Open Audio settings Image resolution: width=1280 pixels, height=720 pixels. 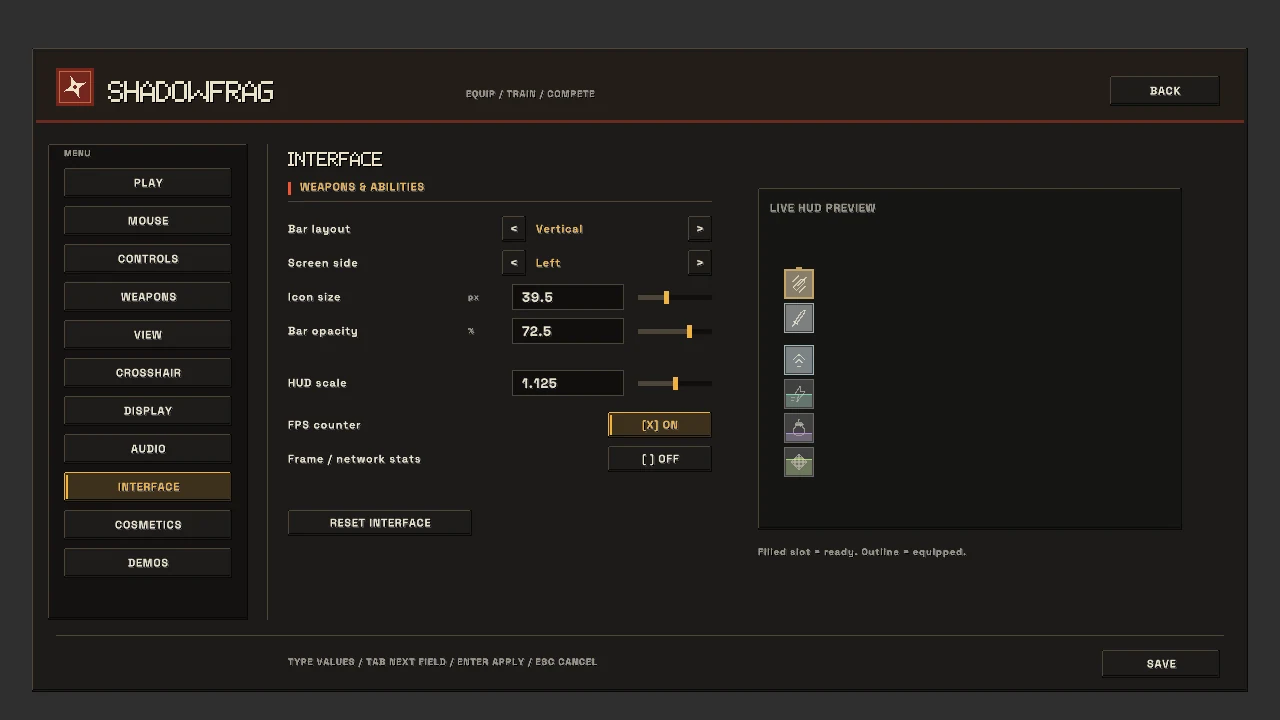click(x=148, y=449)
